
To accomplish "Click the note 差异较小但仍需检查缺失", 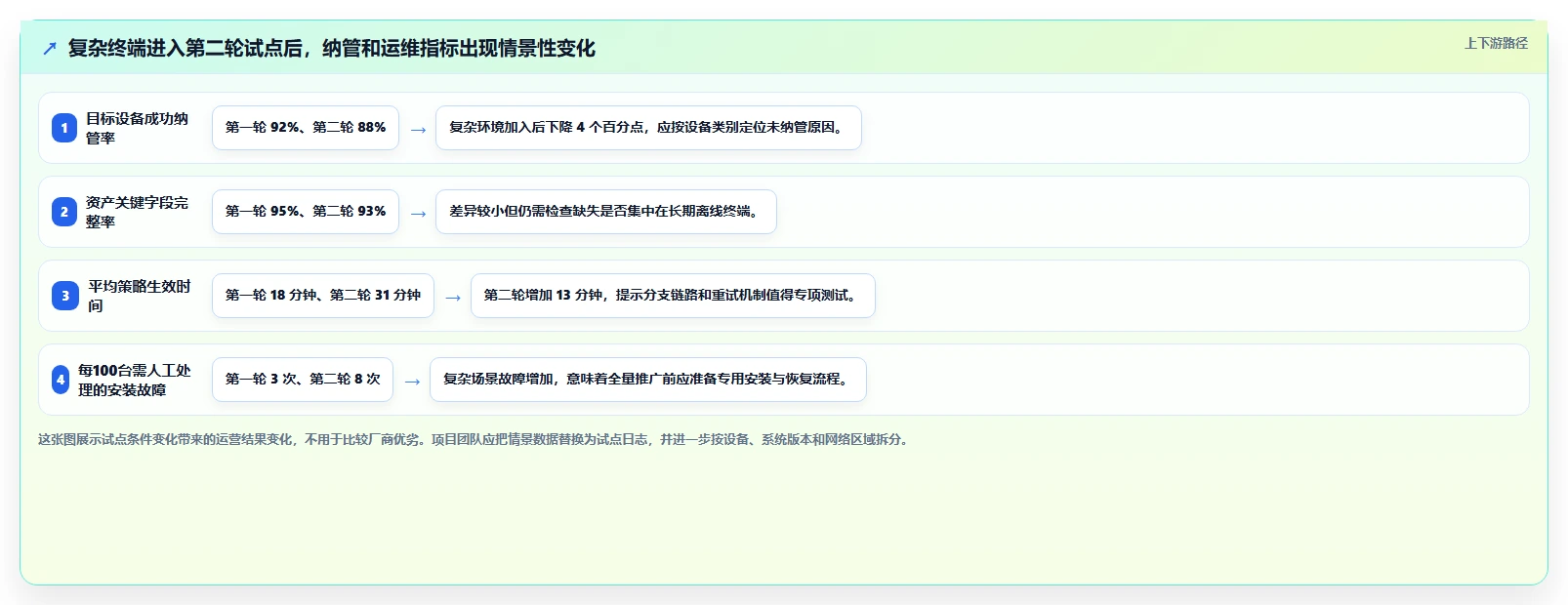I will point(606,212).
